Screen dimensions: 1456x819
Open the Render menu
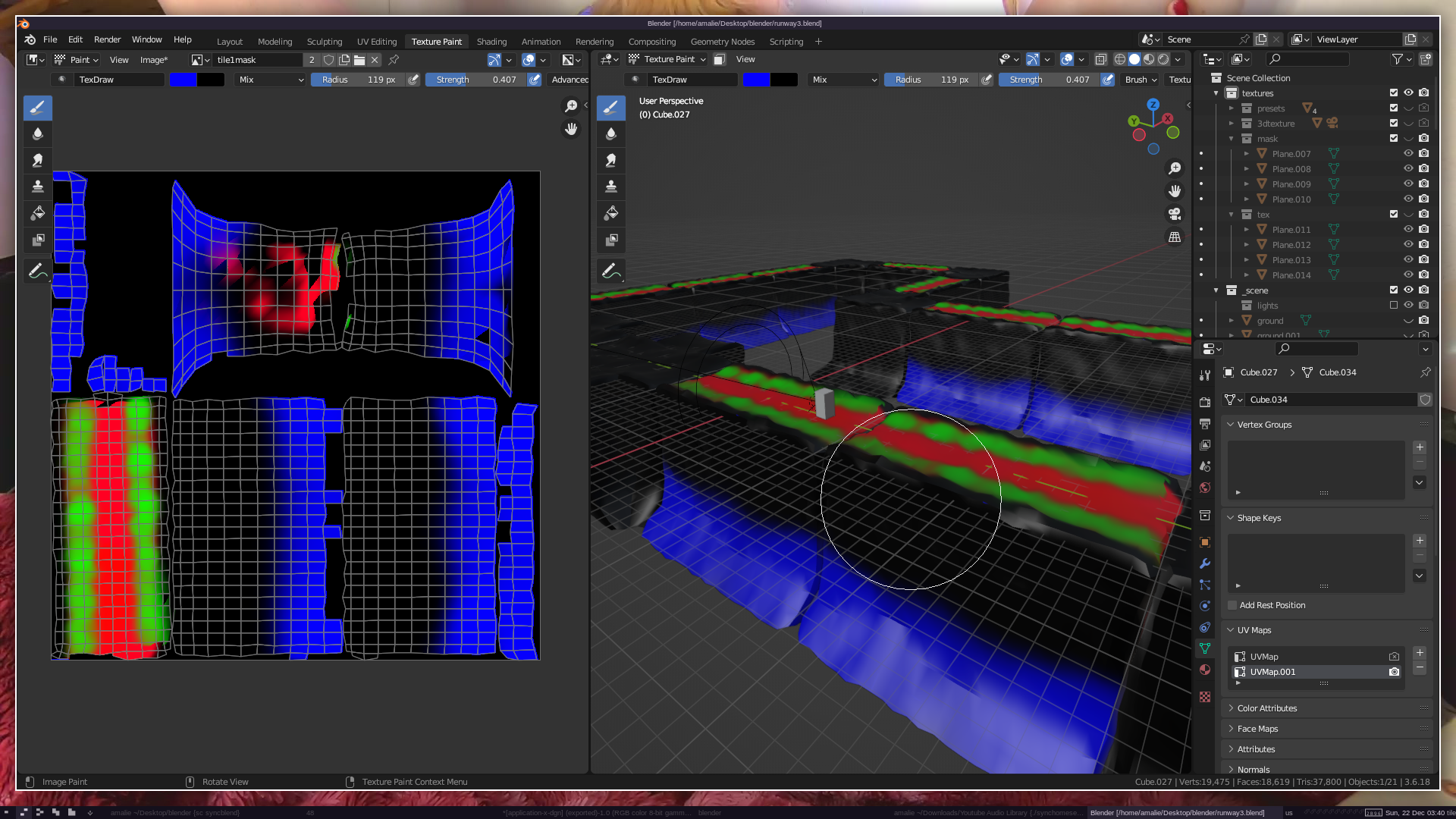[x=107, y=39]
